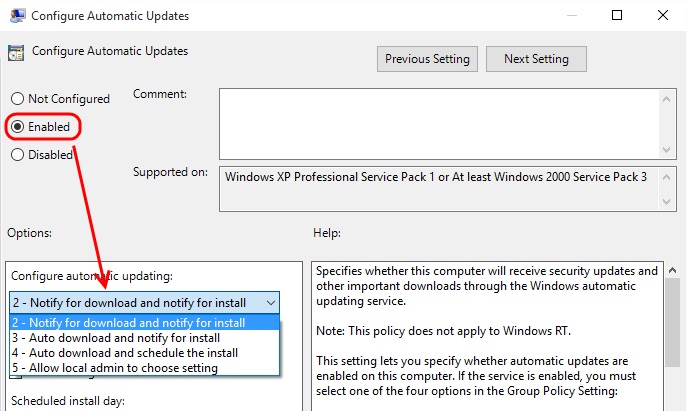Click the Supported on scroll down arrow
Viewport: 687px width, 411px height.
click(x=667, y=203)
